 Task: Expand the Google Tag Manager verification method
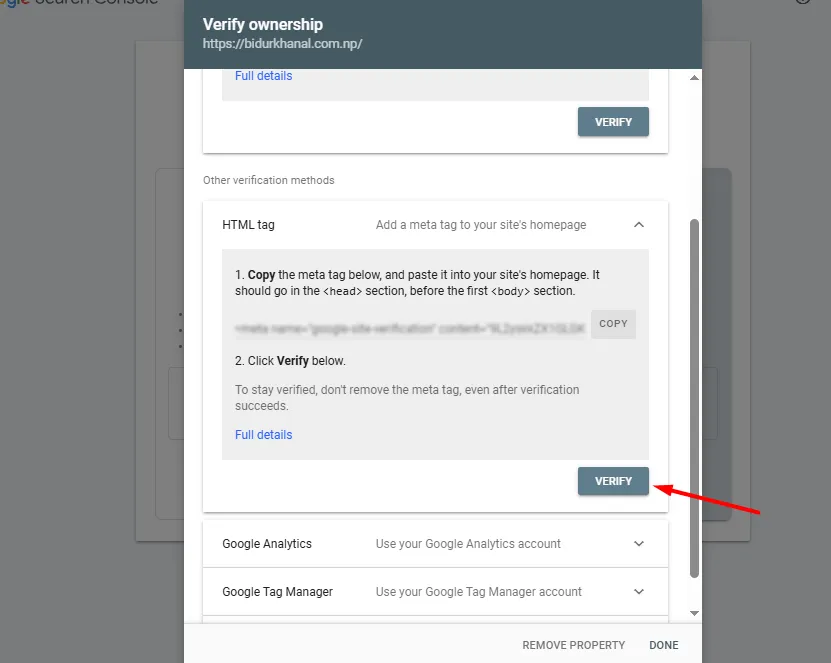click(x=639, y=592)
